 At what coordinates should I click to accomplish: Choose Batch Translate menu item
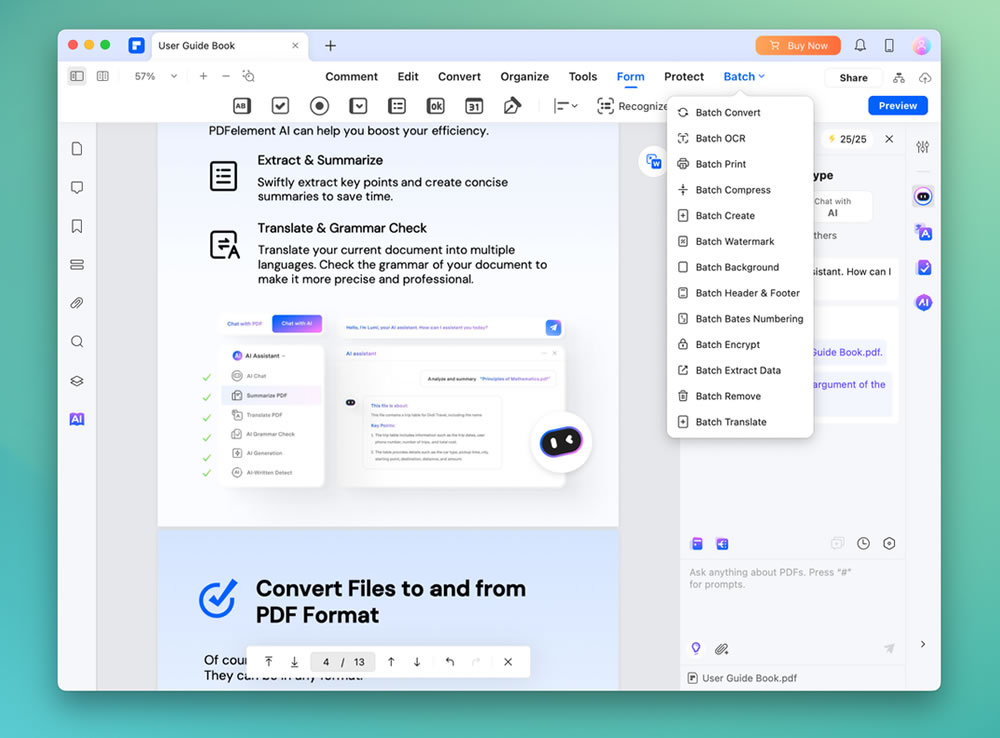click(740, 422)
